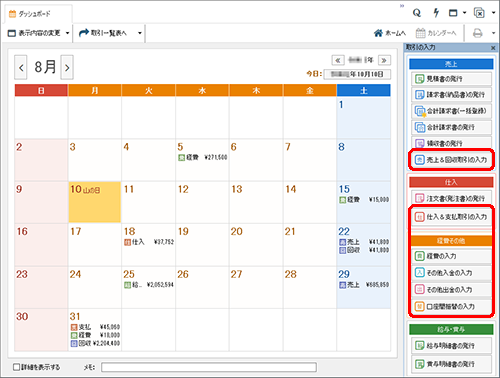Go to ホームへ (Home)
Image resolution: width=500 pixels, height=378 pixels.
[x=390, y=33]
